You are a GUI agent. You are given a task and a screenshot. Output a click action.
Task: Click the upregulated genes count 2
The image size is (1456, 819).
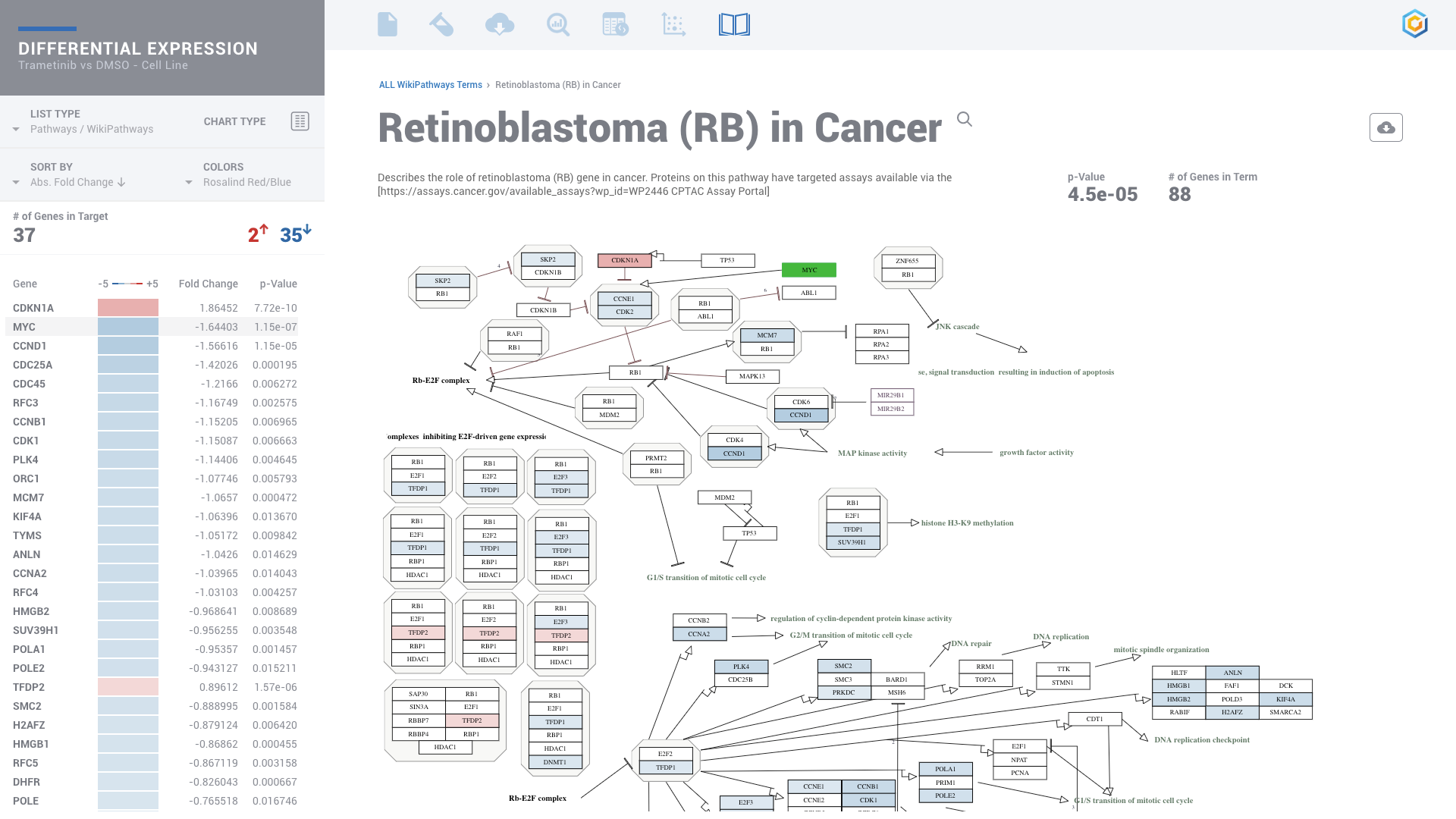pyautogui.click(x=258, y=234)
